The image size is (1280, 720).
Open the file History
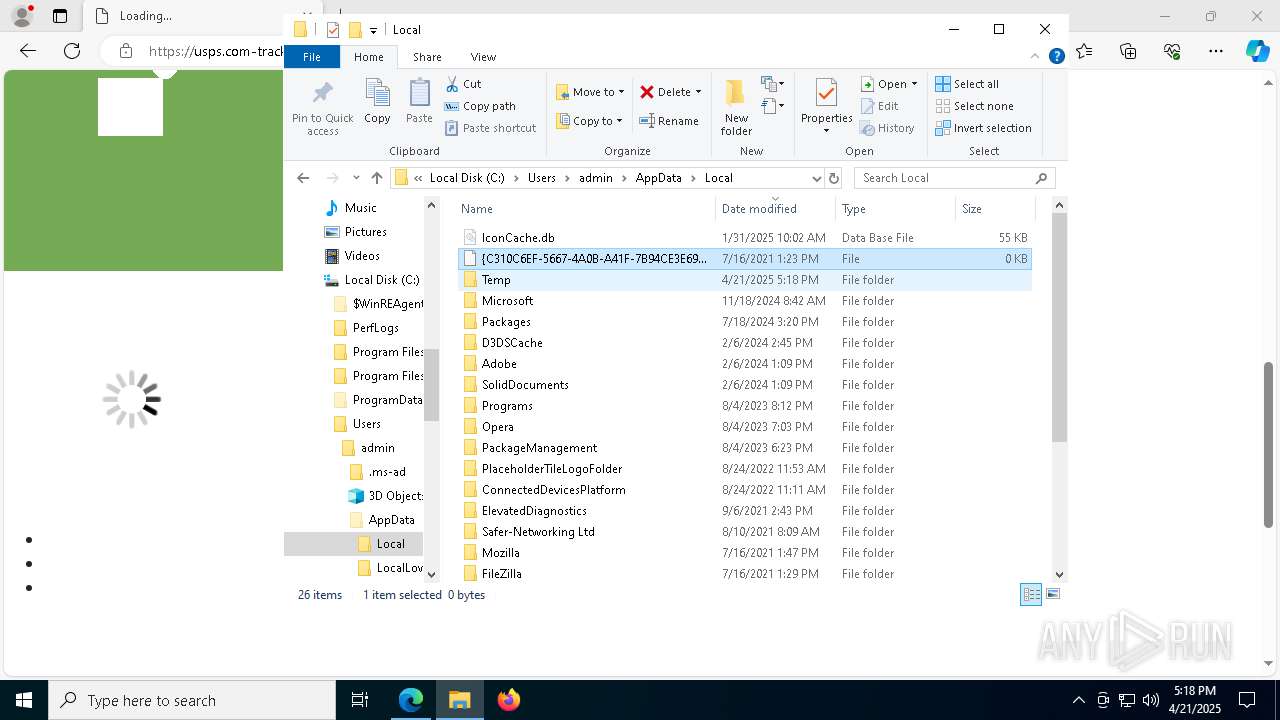point(886,128)
